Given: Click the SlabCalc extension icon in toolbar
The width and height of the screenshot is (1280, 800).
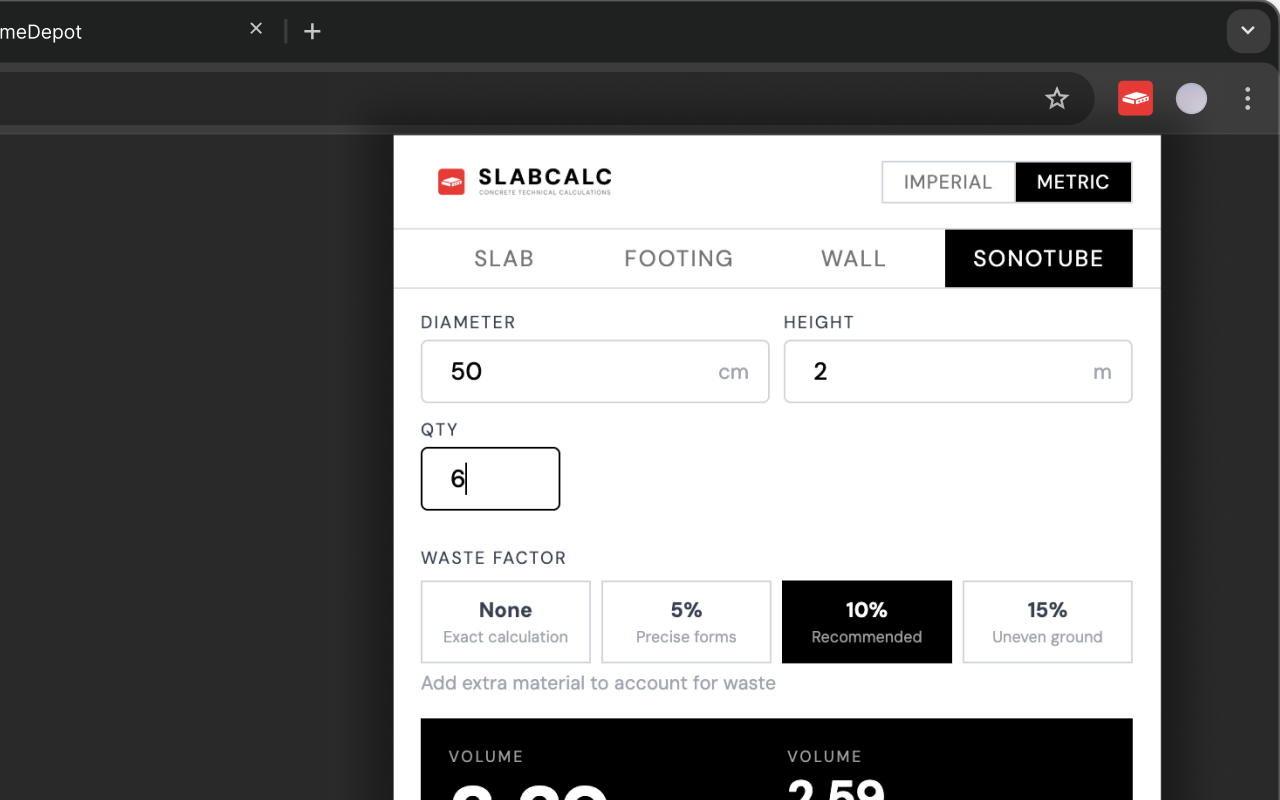Looking at the screenshot, I should 1135,98.
